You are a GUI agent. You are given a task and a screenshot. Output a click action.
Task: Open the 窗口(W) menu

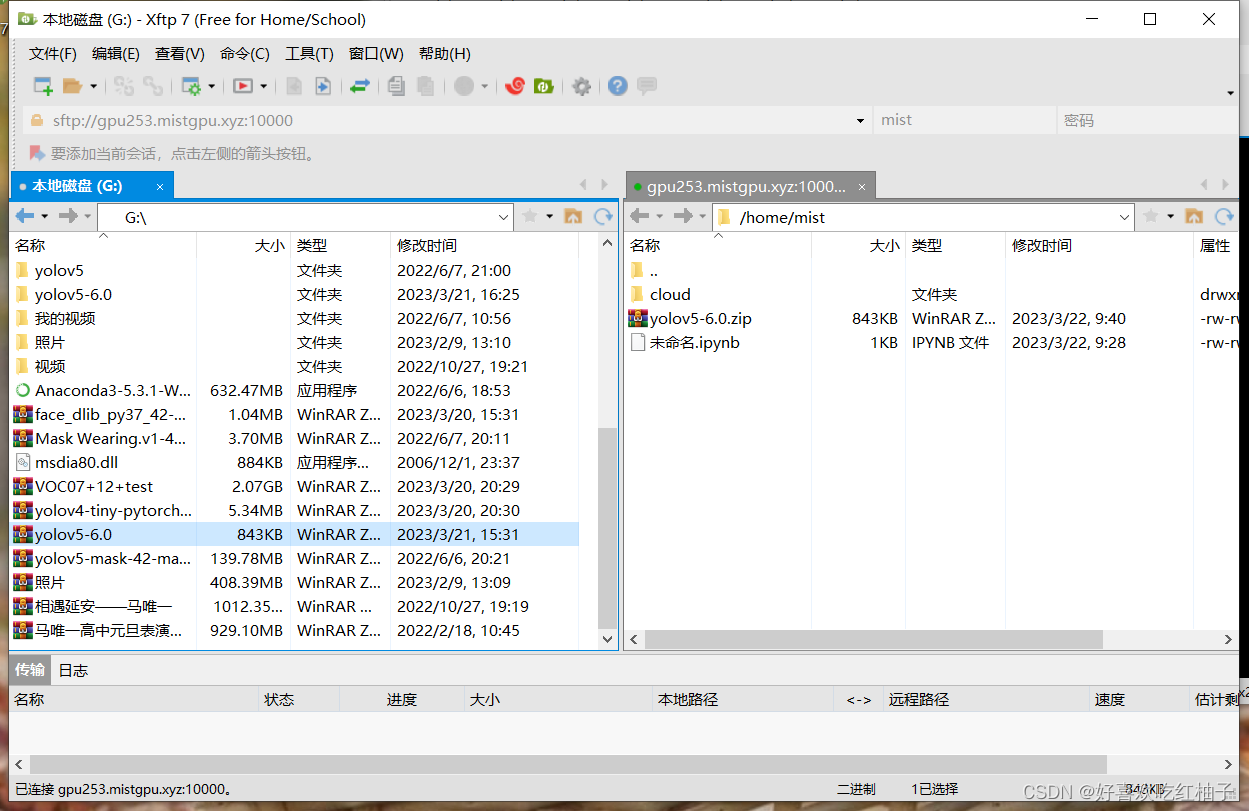coord(376,54)
